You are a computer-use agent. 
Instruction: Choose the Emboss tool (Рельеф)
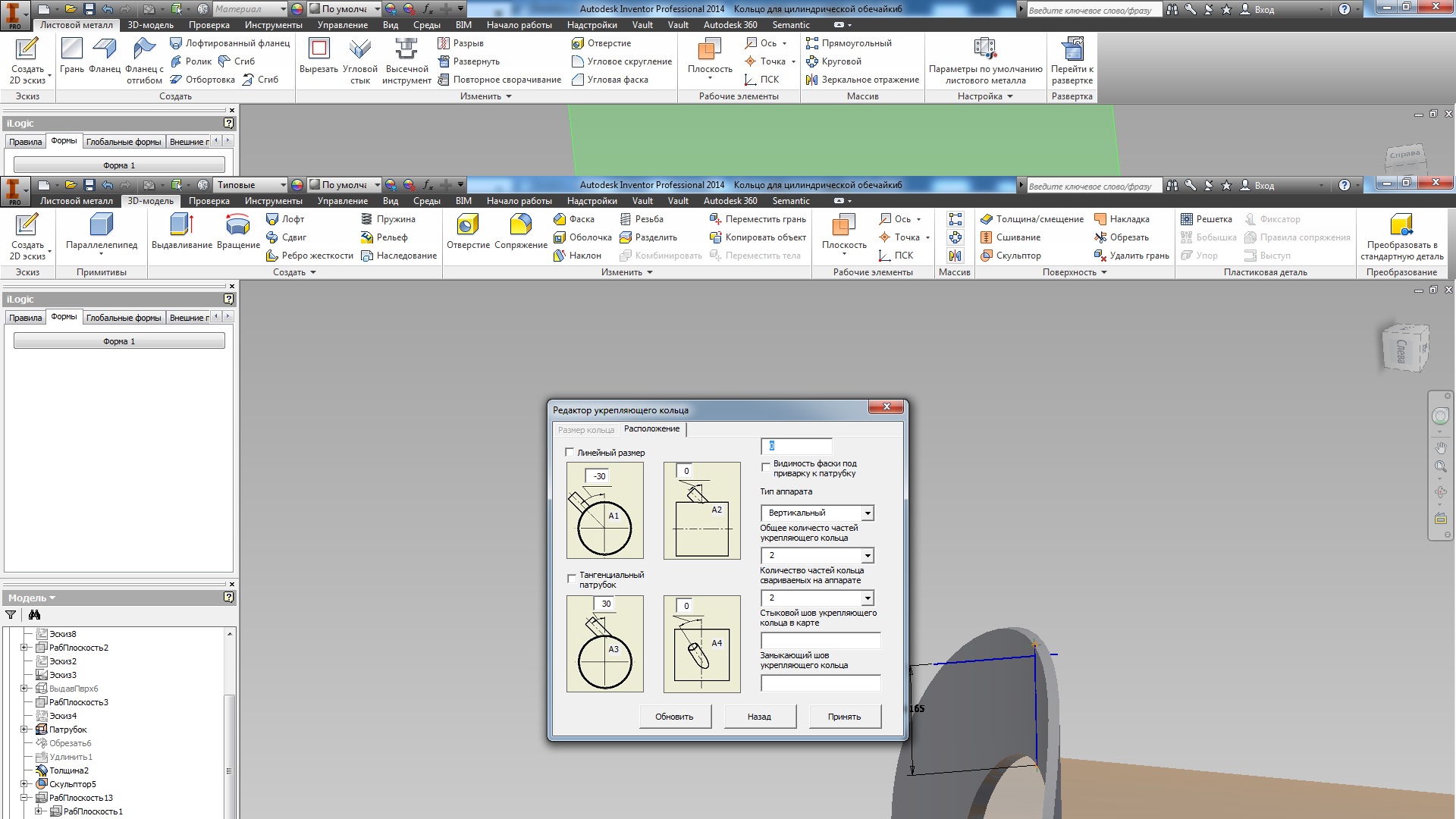pos(384,237)
